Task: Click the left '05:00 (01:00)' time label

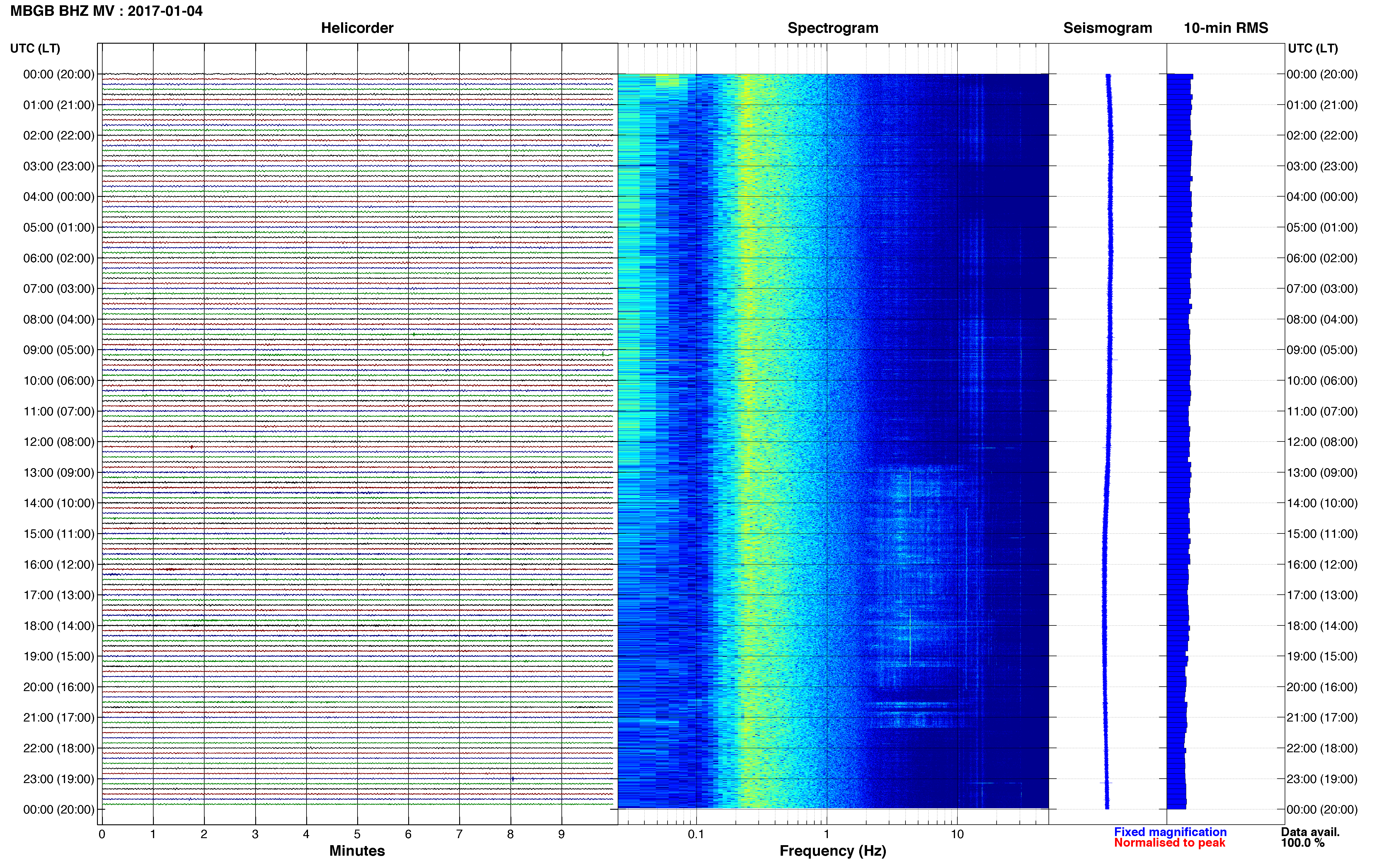Action: pos(59,227)
